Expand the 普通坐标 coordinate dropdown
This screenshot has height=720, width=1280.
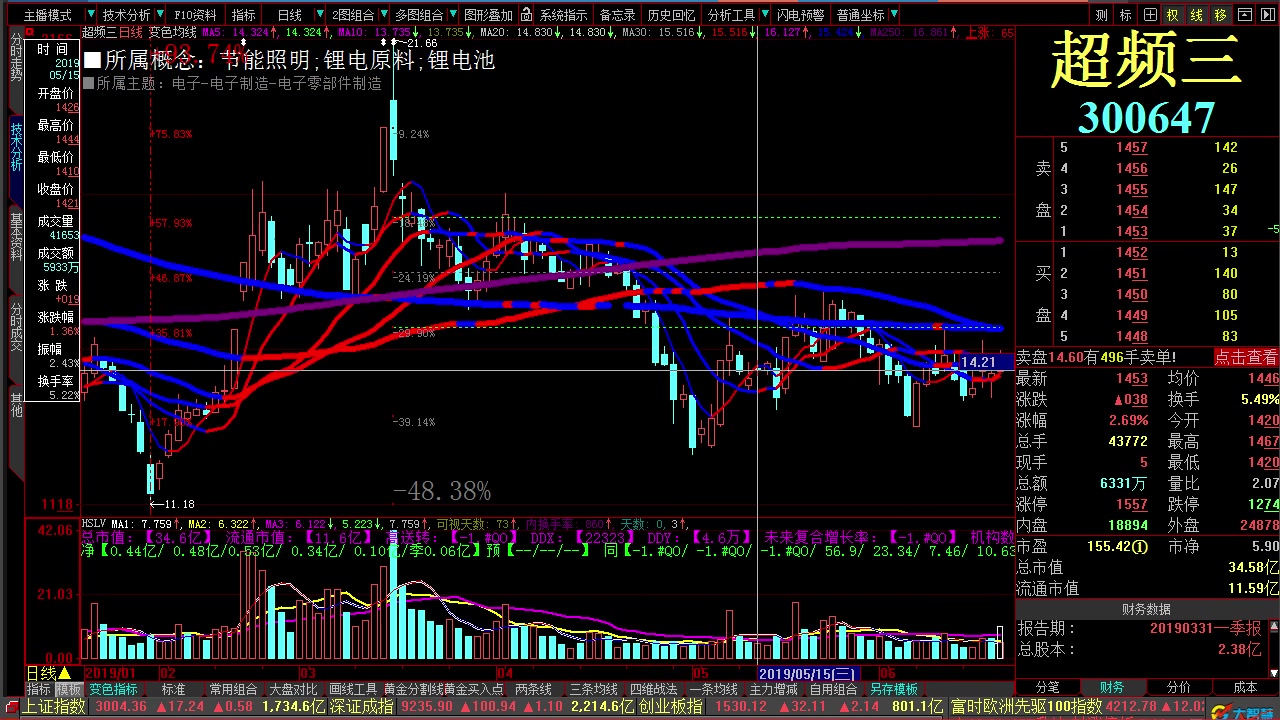tap(867, 15)
